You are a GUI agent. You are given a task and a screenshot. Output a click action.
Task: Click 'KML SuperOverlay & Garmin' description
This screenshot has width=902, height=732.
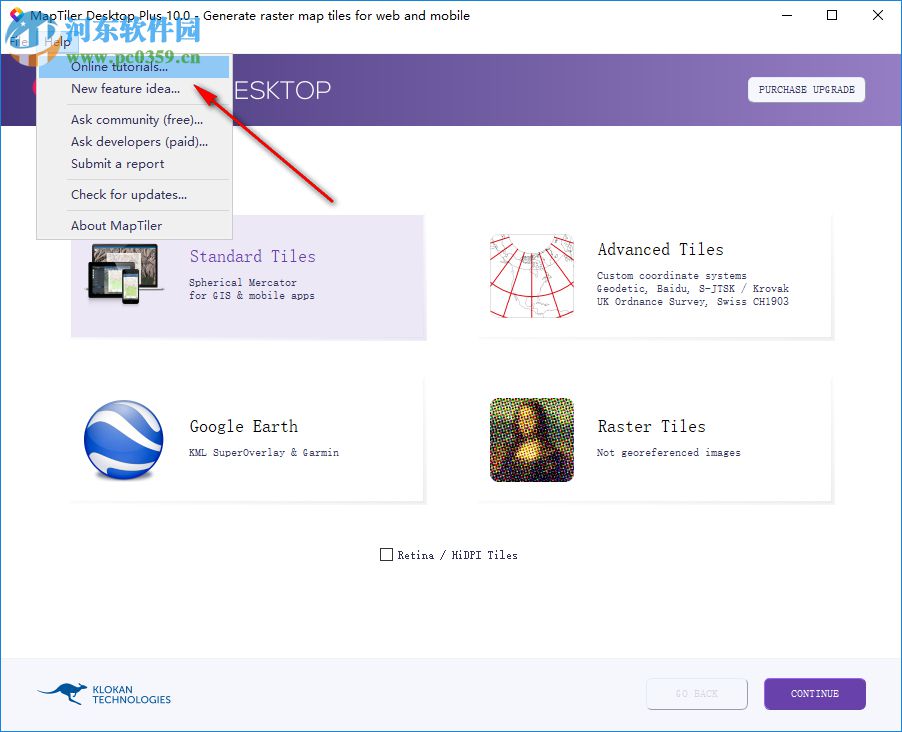(264, 452)
